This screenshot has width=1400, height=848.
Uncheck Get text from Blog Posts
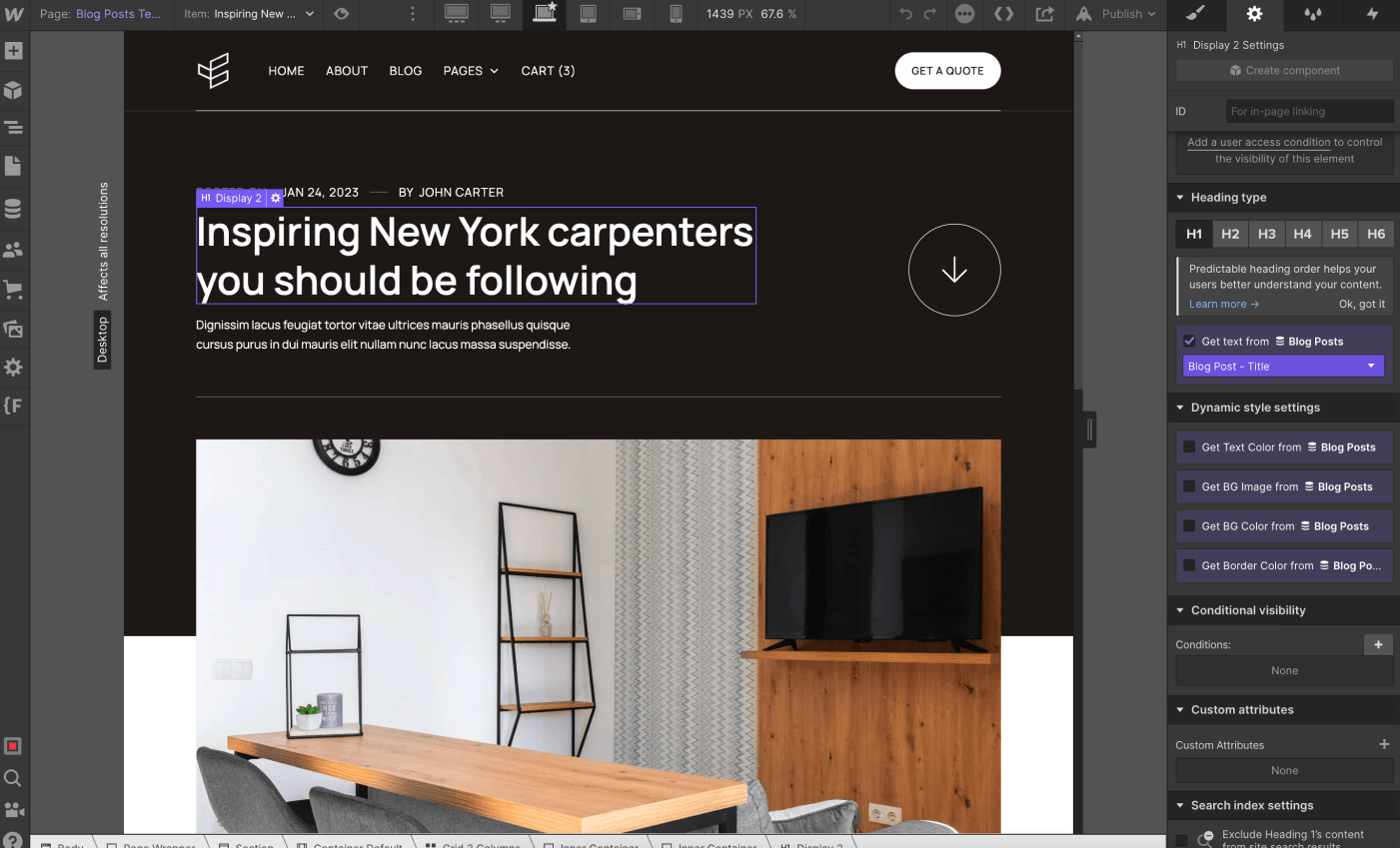pyautogui.click(x=1189, y=341)
